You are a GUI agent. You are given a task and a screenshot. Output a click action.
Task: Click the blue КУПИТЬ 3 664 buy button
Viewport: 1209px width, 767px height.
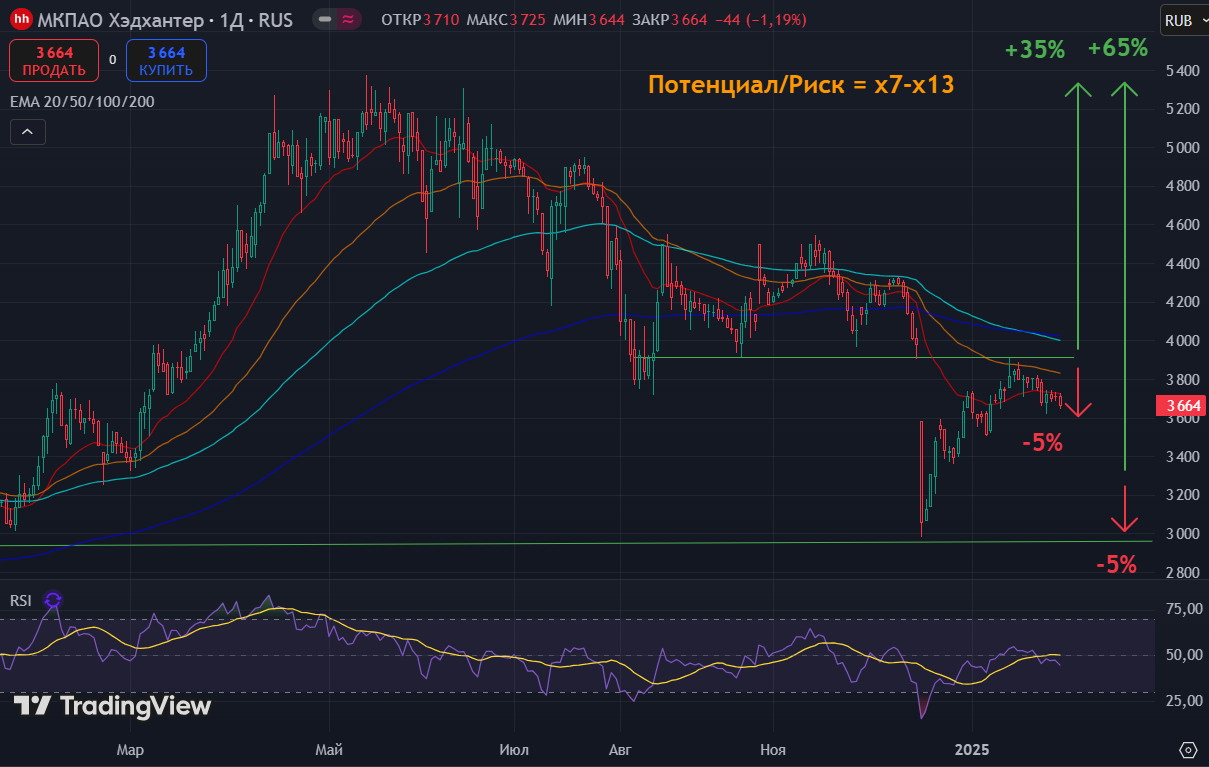click(x=166, y=60)
